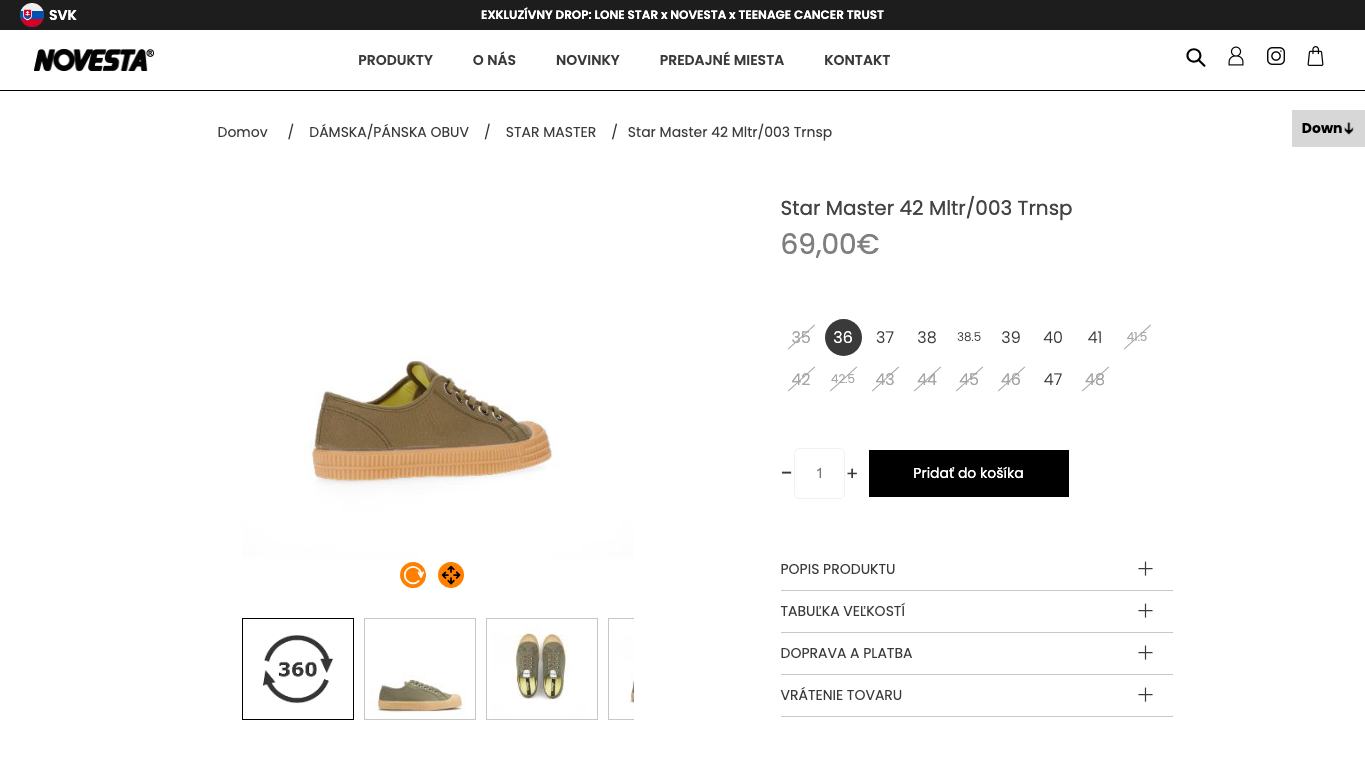Open the user account icon
This screenshot has height=768, width=1365.
click(x=1236, y=57)
